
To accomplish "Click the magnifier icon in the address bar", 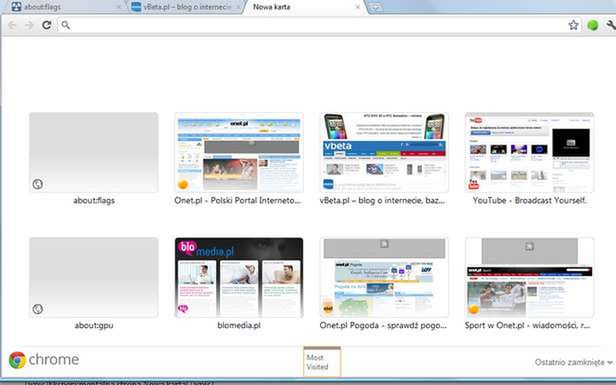I will 66,26.
